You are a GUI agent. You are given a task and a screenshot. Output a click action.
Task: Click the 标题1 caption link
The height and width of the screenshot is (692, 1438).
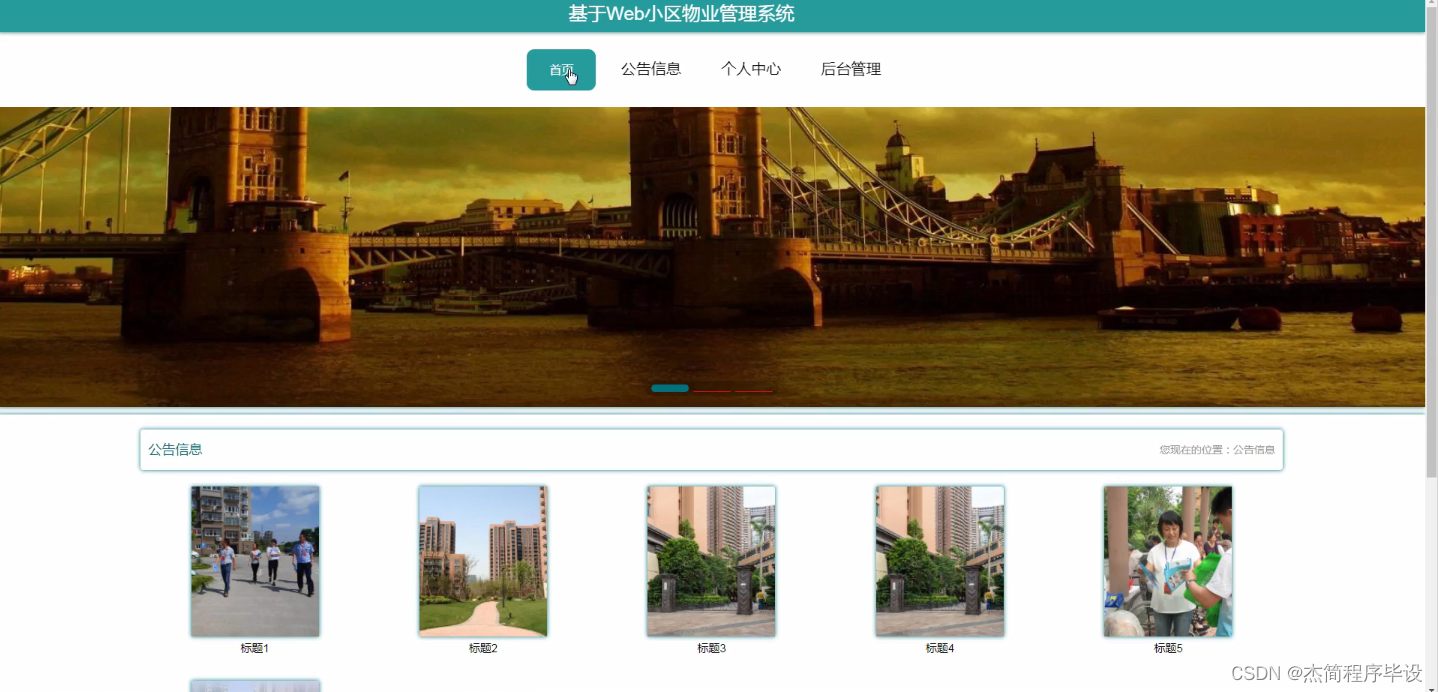click(254, 648)
